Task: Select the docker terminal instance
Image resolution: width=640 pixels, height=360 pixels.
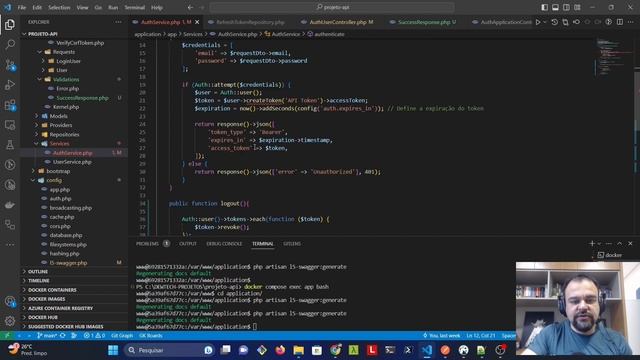Action: 610,255
